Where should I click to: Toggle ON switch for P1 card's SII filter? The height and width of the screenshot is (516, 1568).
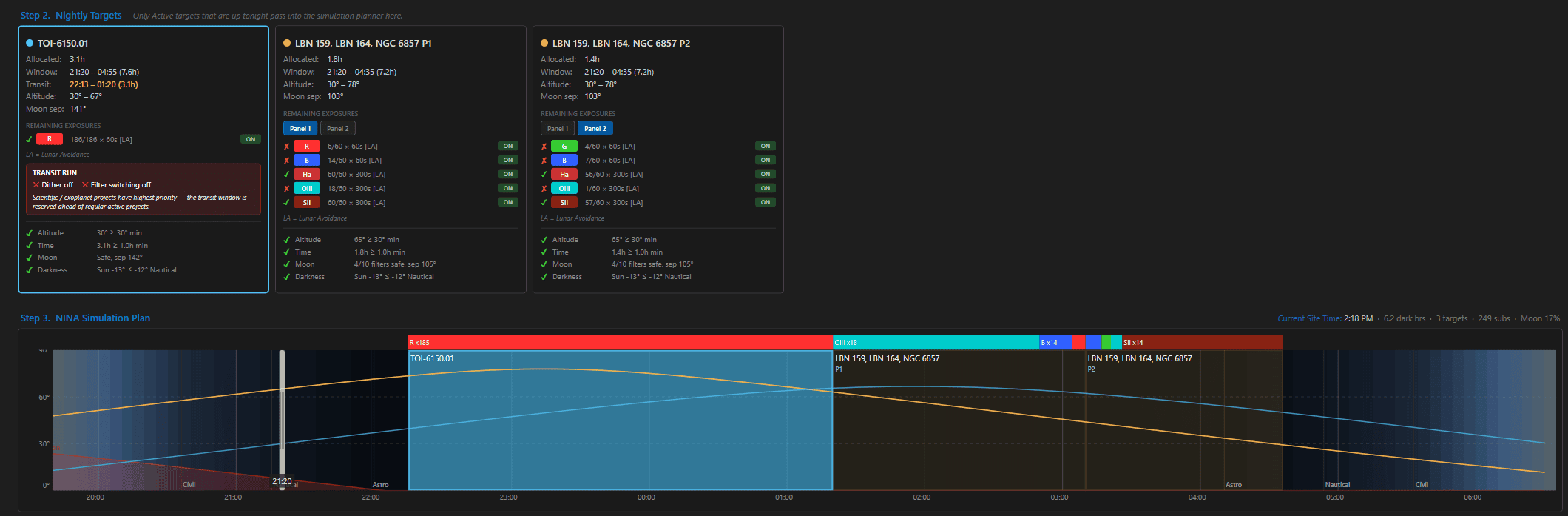pos(508,202)
